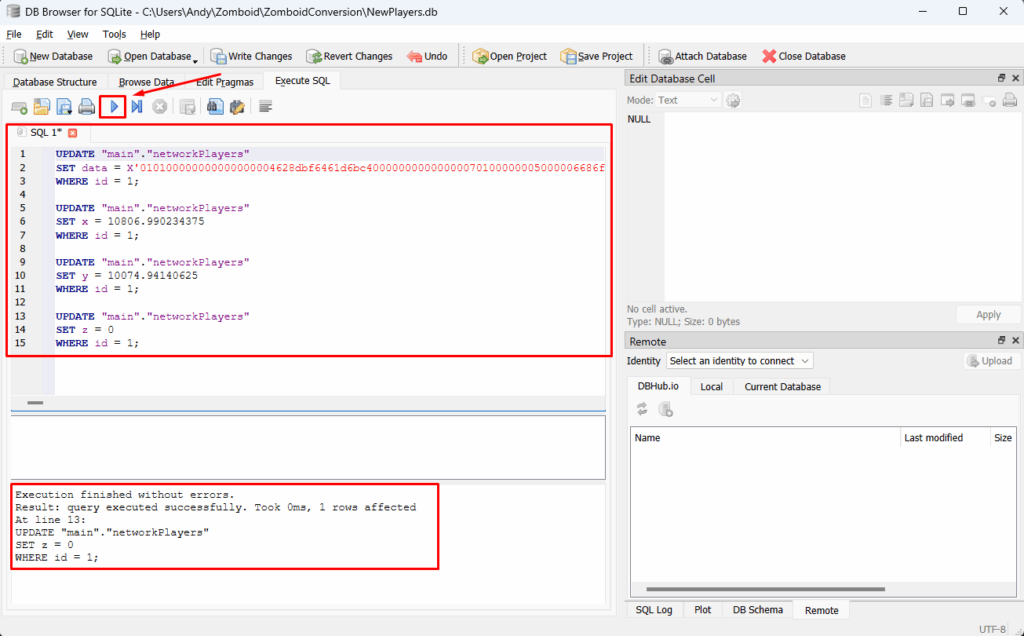Close the SQL 1 editor tab

tap(72, 132)
